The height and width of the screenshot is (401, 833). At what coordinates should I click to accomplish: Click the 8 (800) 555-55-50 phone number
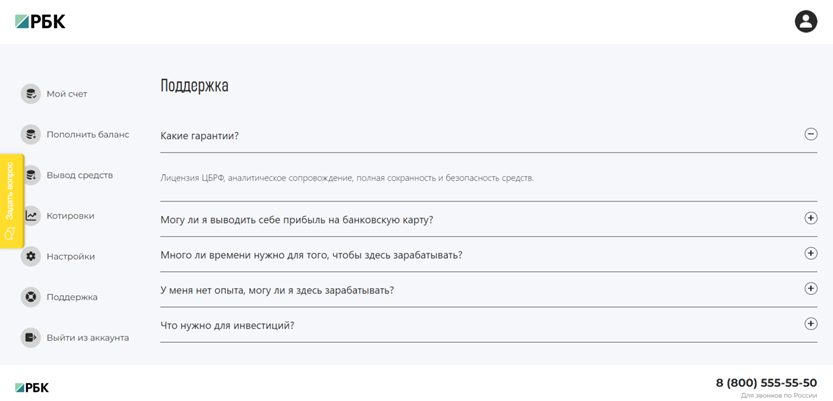[766, 383]
